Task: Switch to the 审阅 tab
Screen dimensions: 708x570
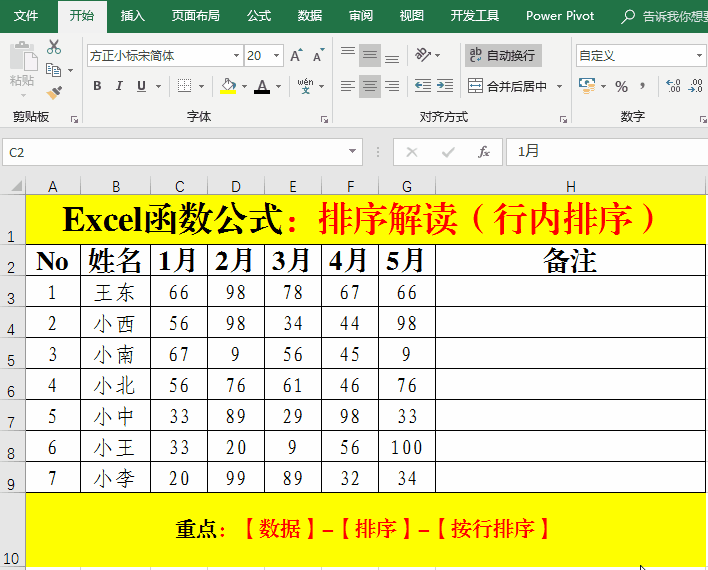Action: (360, 16)
